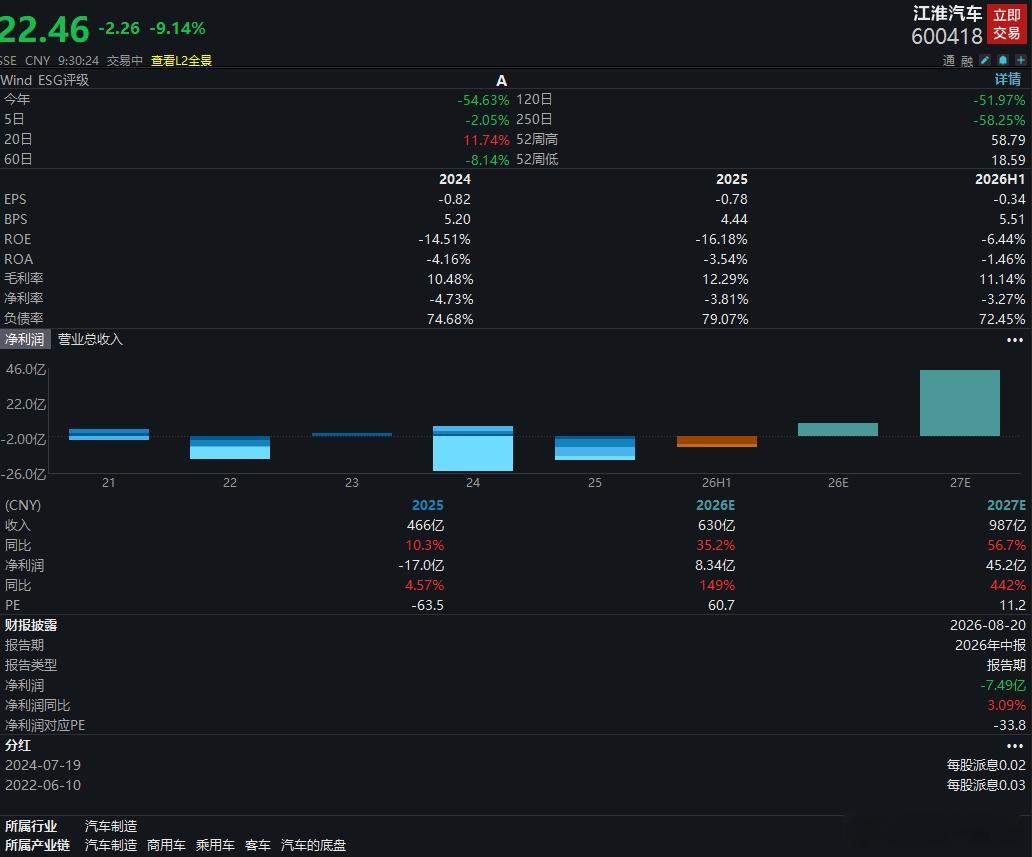Click the 52周高 value 58.79
Screen dimensions: 1032x857
pos(1008,140)
